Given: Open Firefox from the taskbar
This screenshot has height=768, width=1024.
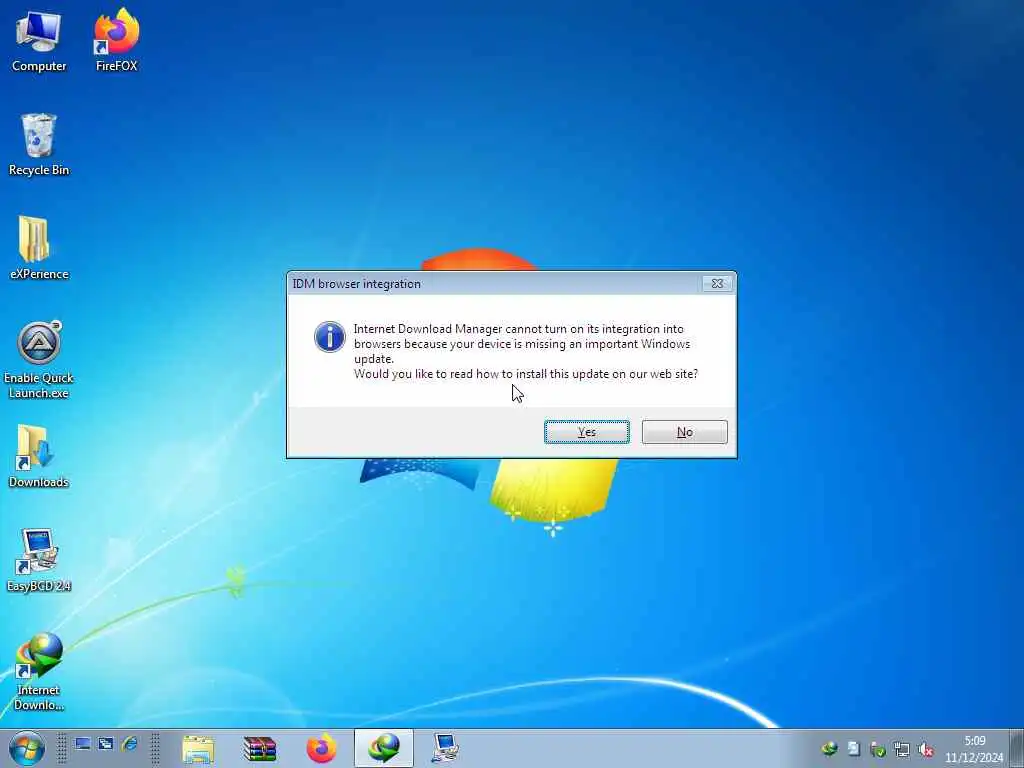Looking at the screenshot, I should pos(321,748).
